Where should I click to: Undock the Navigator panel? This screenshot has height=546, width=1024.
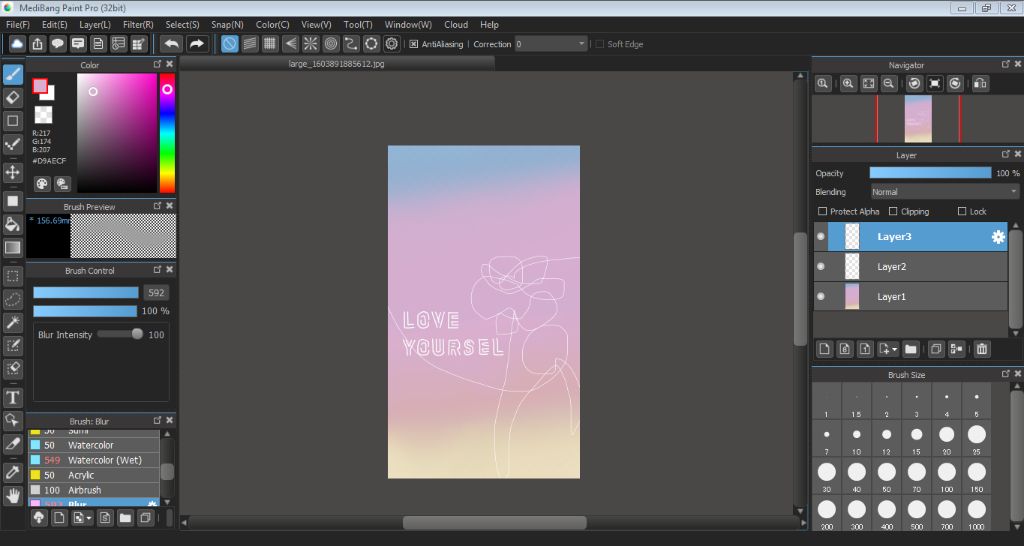click(1006, 64)
